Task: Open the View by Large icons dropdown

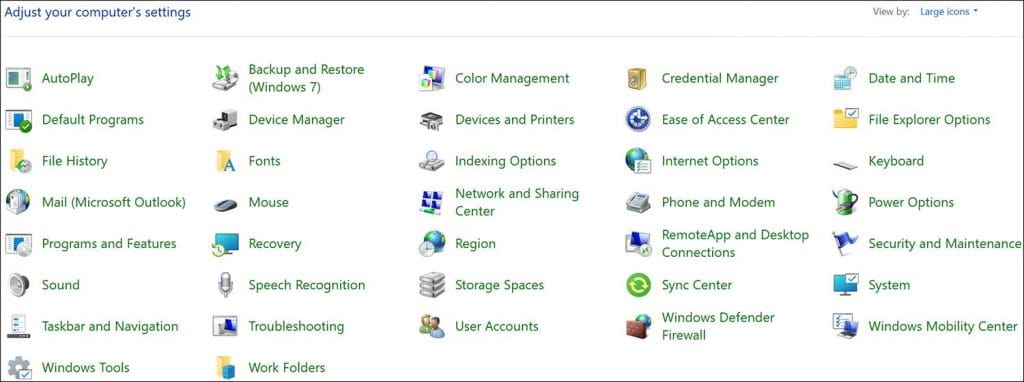Action: pyautogui.click(x=948, y=12)
